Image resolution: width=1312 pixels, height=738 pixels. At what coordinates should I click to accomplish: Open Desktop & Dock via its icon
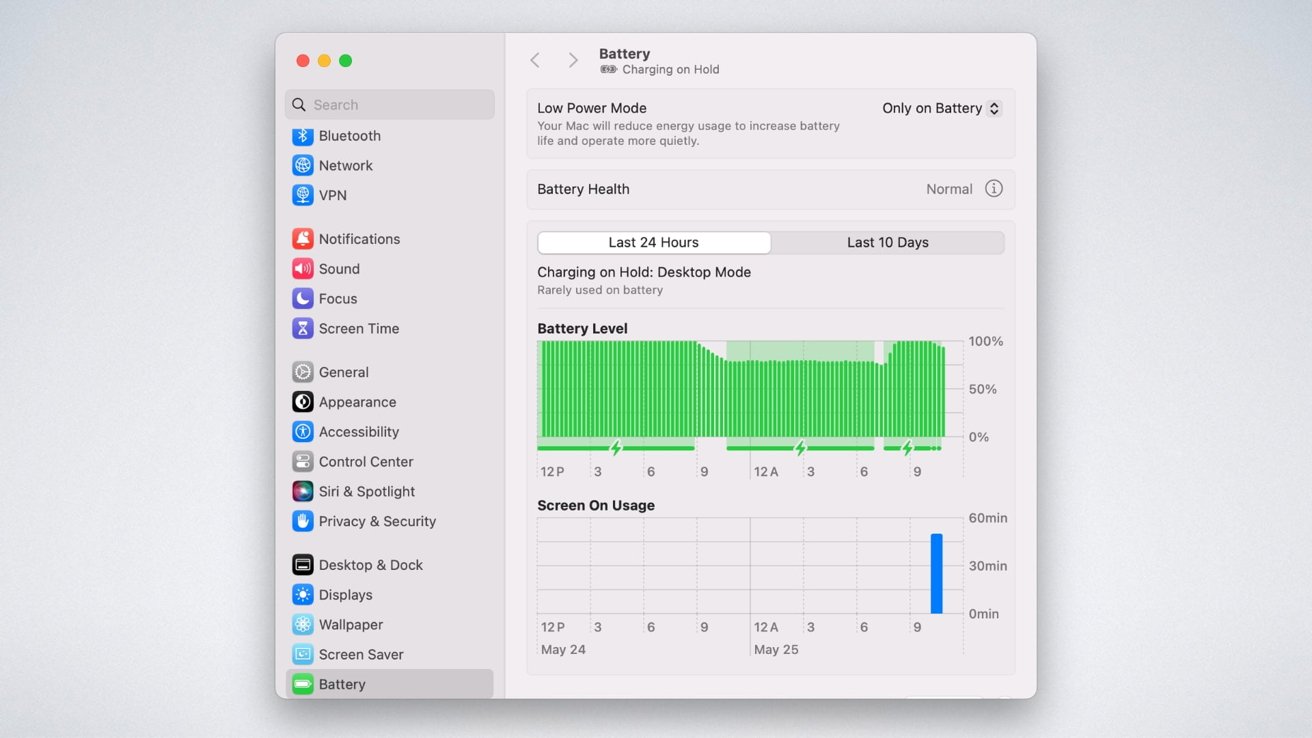tap(303, 565)
